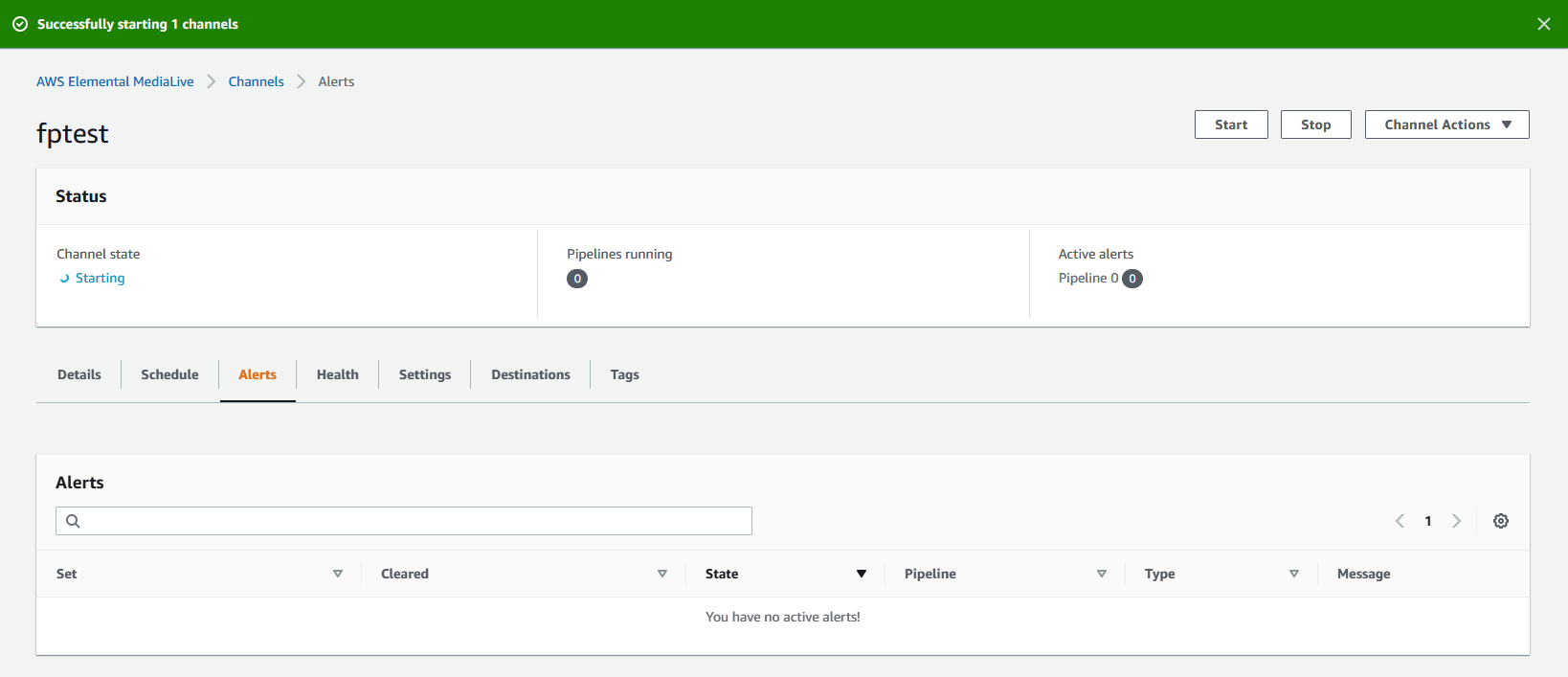The image size is (1568, 677).
Task: Click the Start channel button
Action: (1230, 124)
